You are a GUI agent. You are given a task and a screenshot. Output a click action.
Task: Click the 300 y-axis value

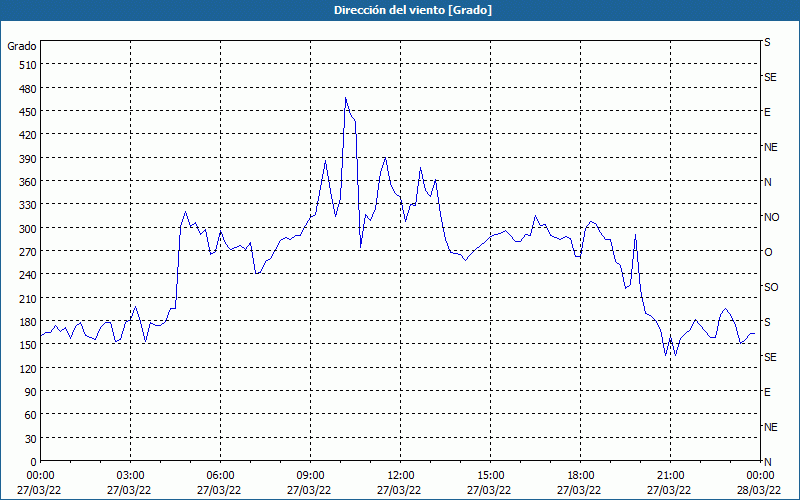[x=28, y=229]
